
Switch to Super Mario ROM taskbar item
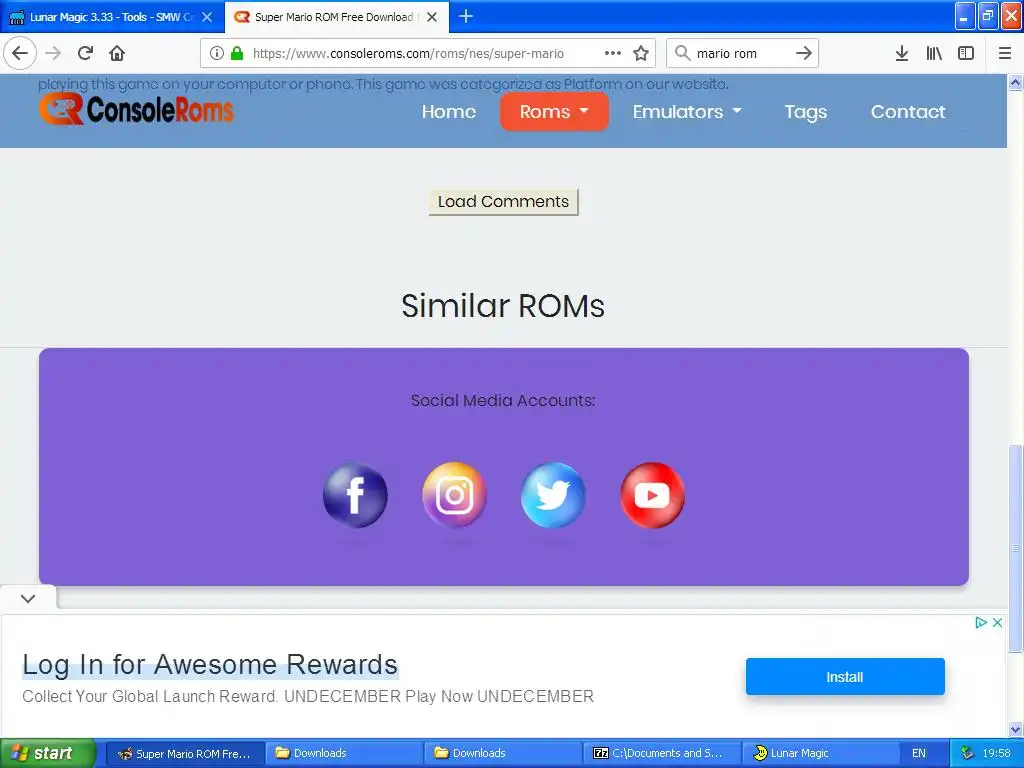(185, 754)
